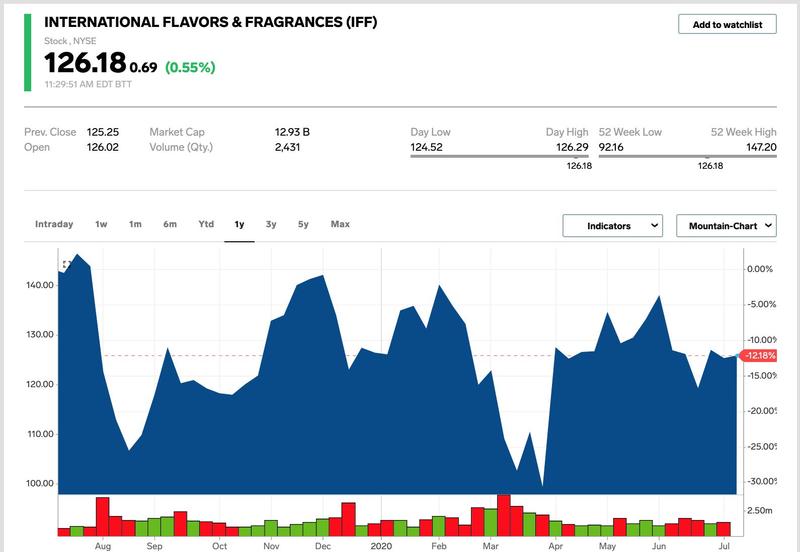Click the 0.00% percentage axis label
This screenshot has height=552, width=800.
click(x=760, y=269)
